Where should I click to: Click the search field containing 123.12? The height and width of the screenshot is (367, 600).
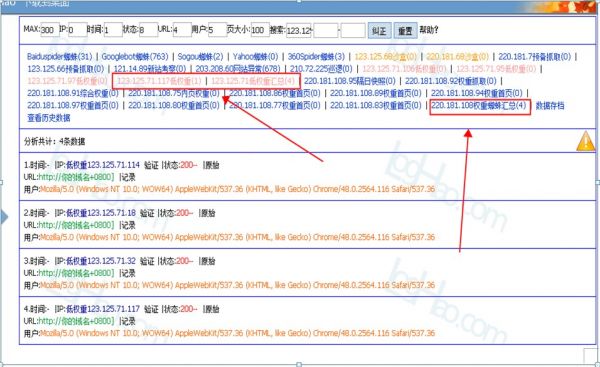coord(298,31)
